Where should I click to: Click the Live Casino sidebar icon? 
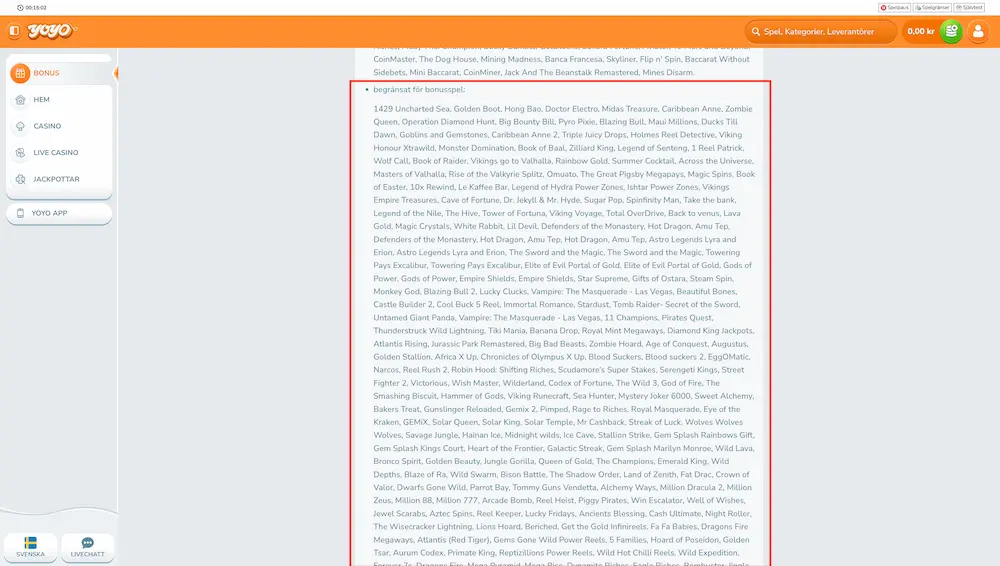(20, 153)
